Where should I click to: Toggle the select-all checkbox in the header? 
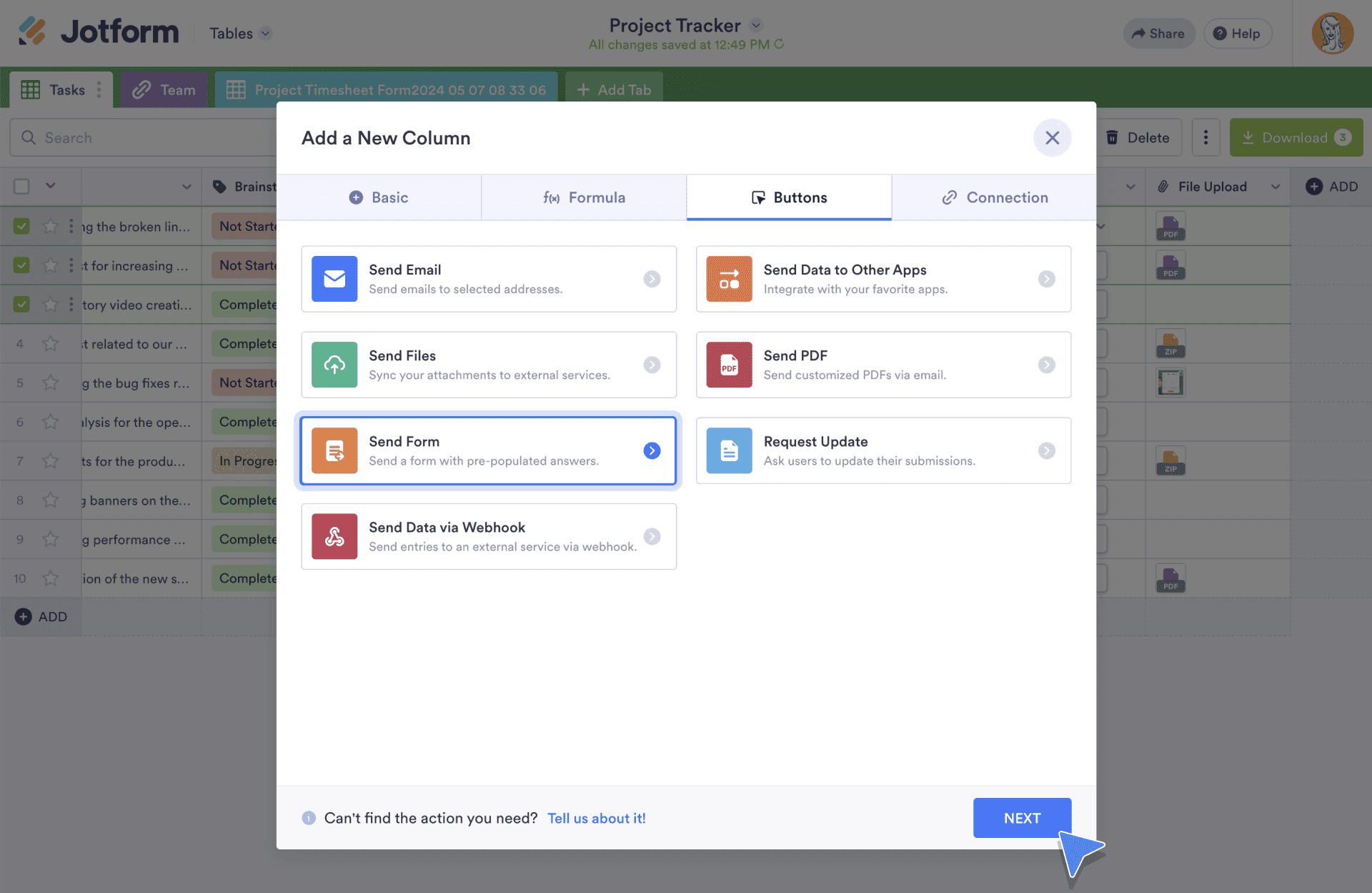tap(21, 186)
